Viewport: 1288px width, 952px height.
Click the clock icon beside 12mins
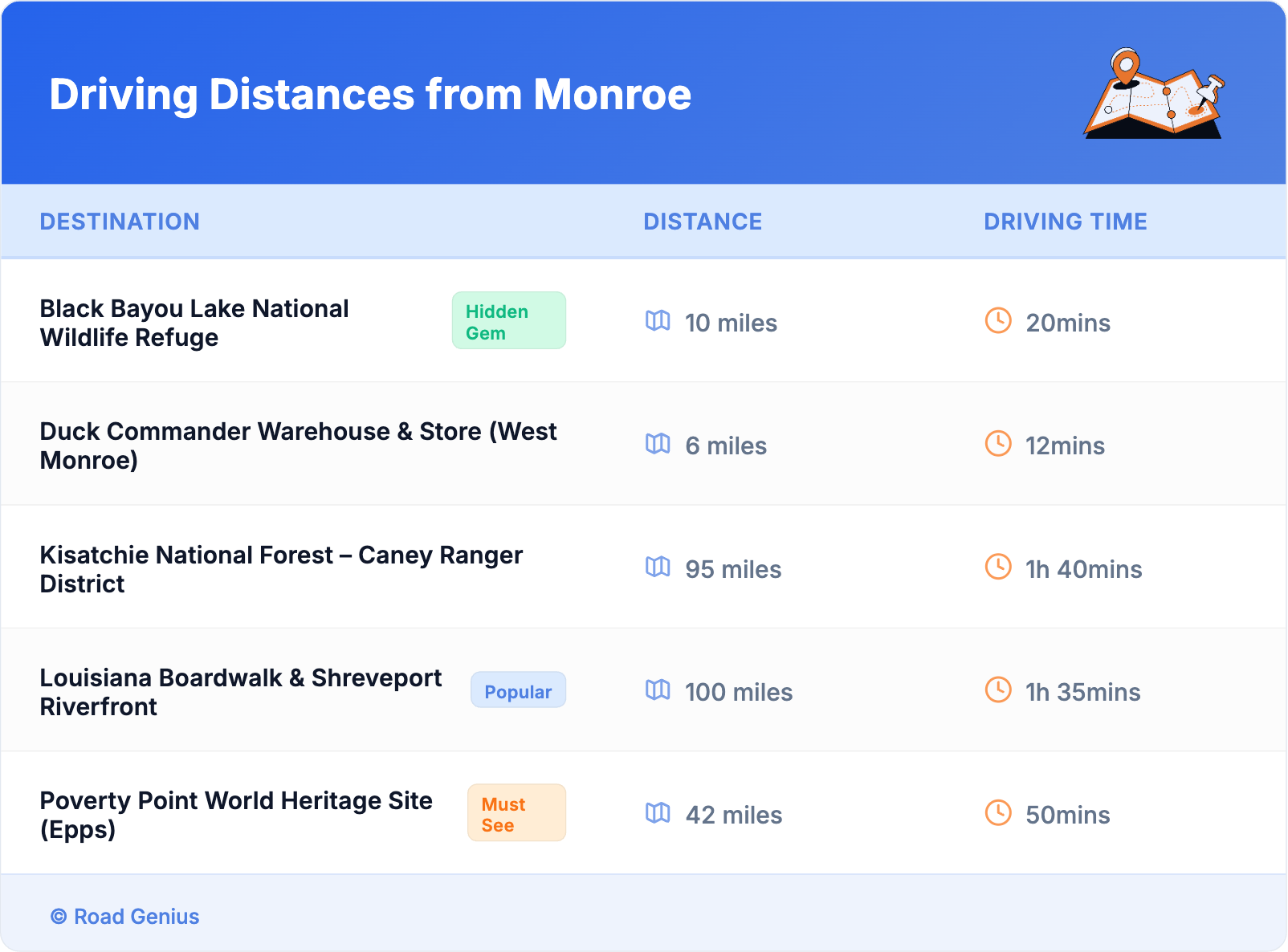(998, 443)
